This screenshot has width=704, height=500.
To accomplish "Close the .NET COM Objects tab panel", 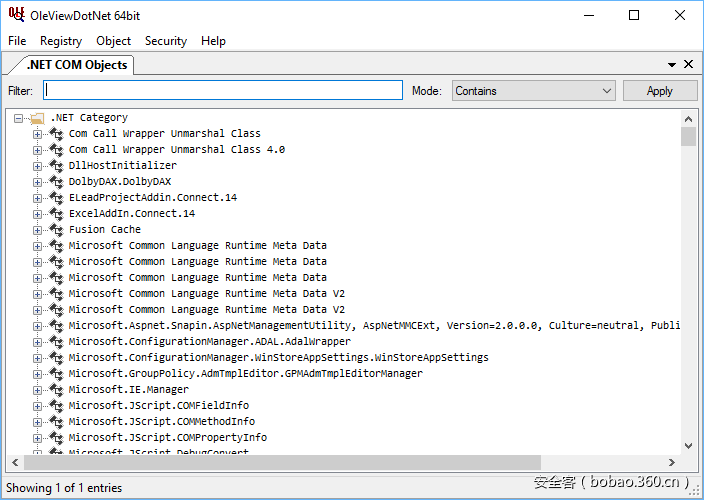I will [689, 65].
